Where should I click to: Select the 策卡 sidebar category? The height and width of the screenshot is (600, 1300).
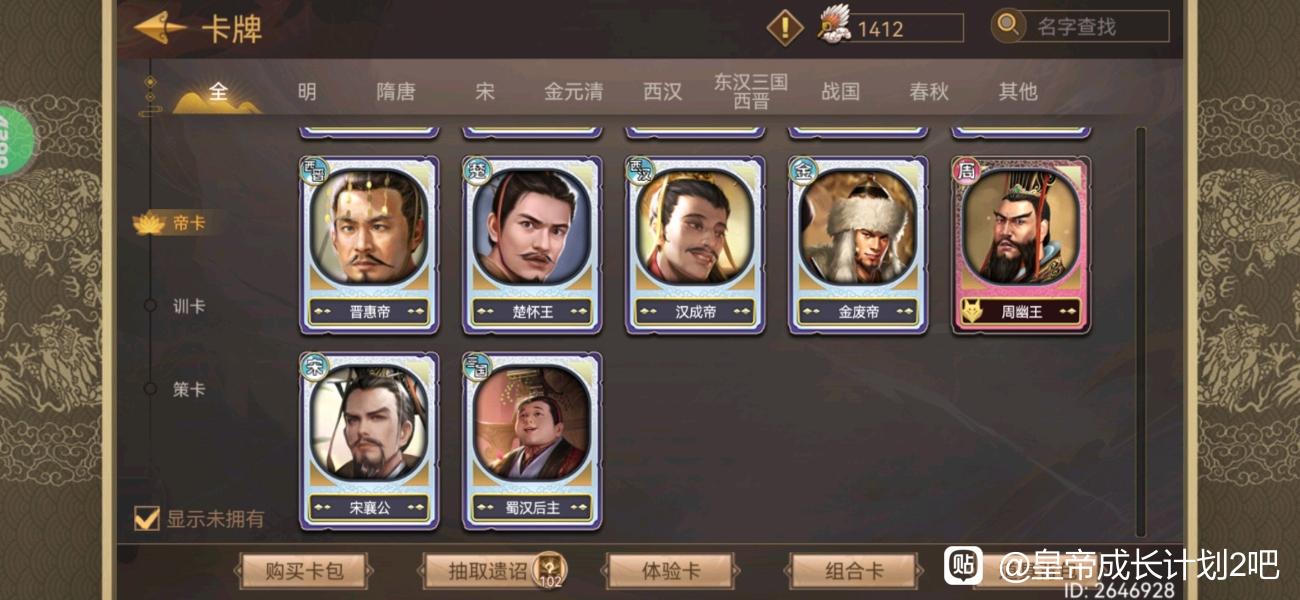coord(188,389)
